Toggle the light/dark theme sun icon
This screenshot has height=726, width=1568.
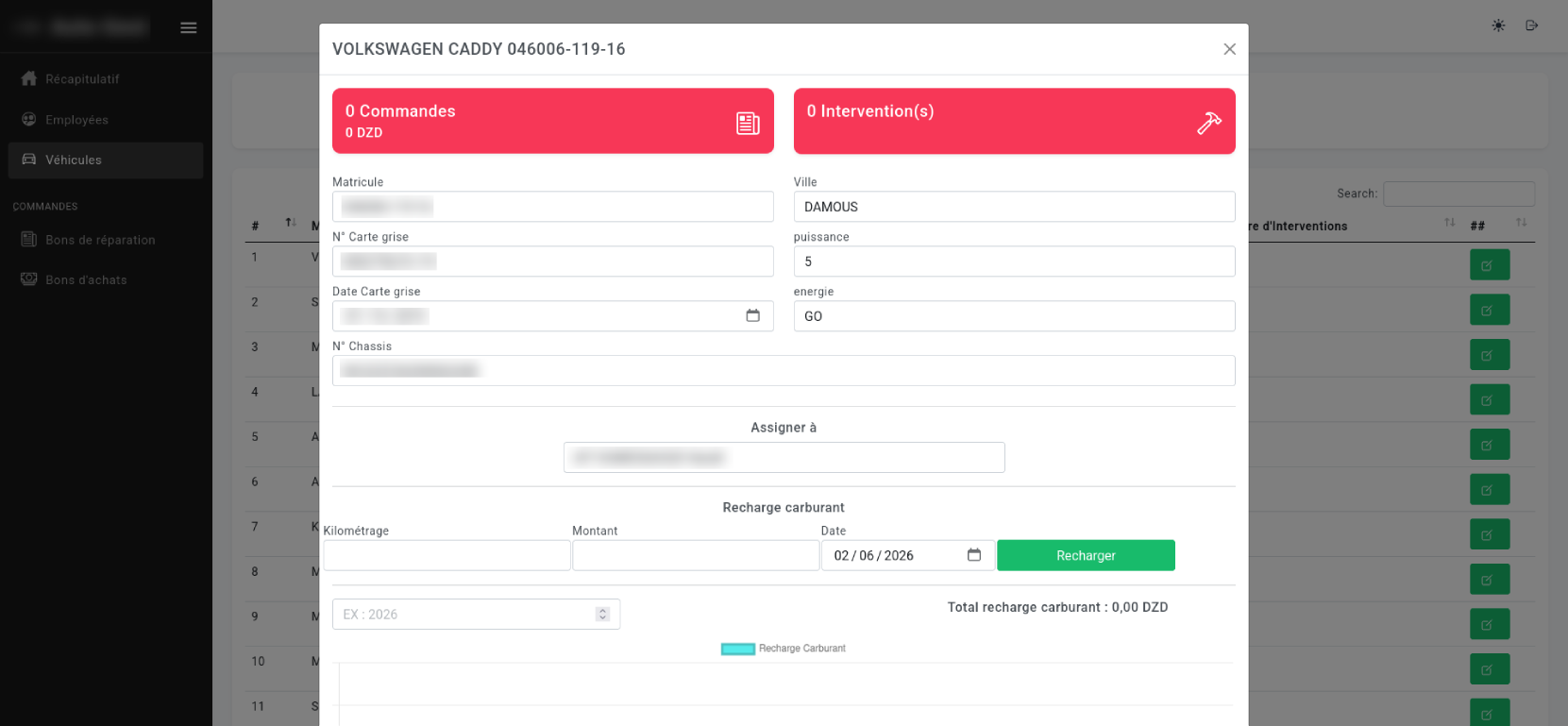coord(1498,25)
